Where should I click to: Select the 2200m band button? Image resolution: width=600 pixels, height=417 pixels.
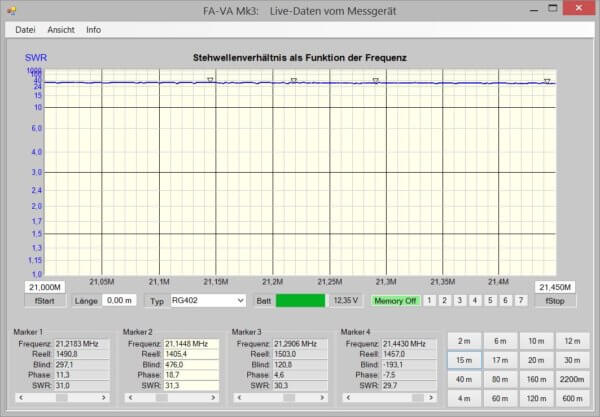[x=572, y=380]
